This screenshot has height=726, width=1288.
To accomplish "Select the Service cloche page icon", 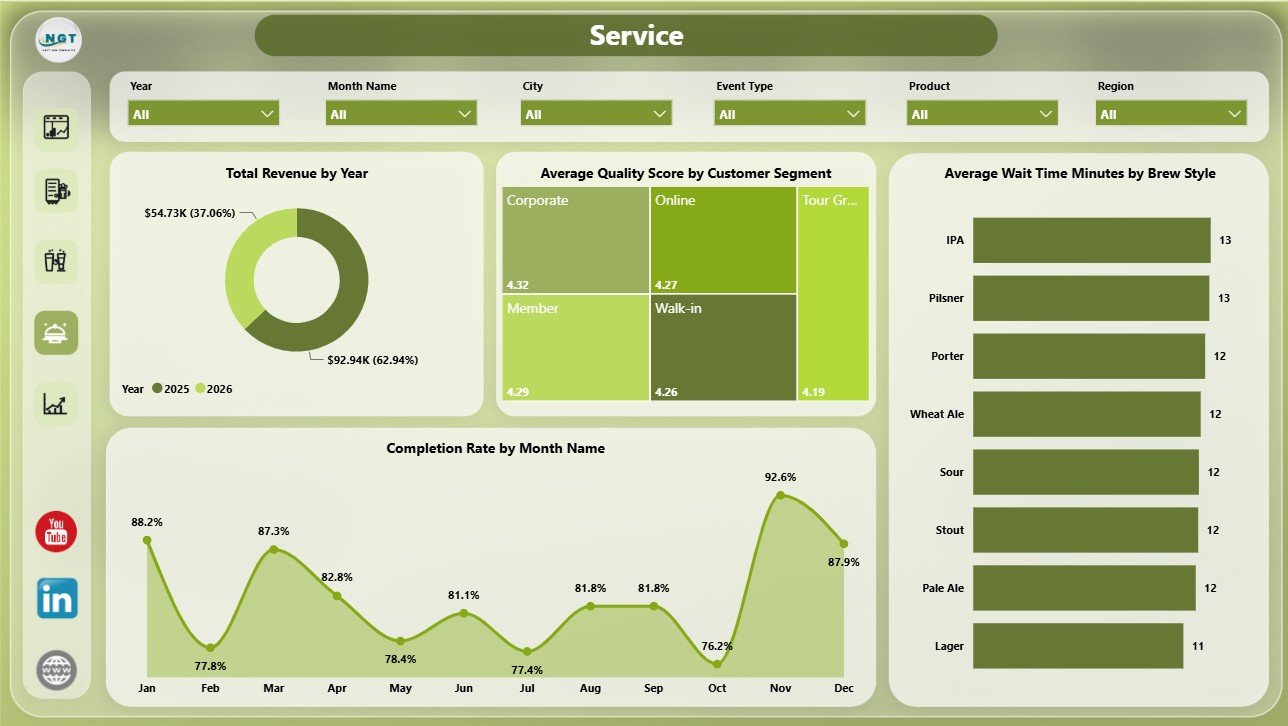I will [x=56, y=333].
